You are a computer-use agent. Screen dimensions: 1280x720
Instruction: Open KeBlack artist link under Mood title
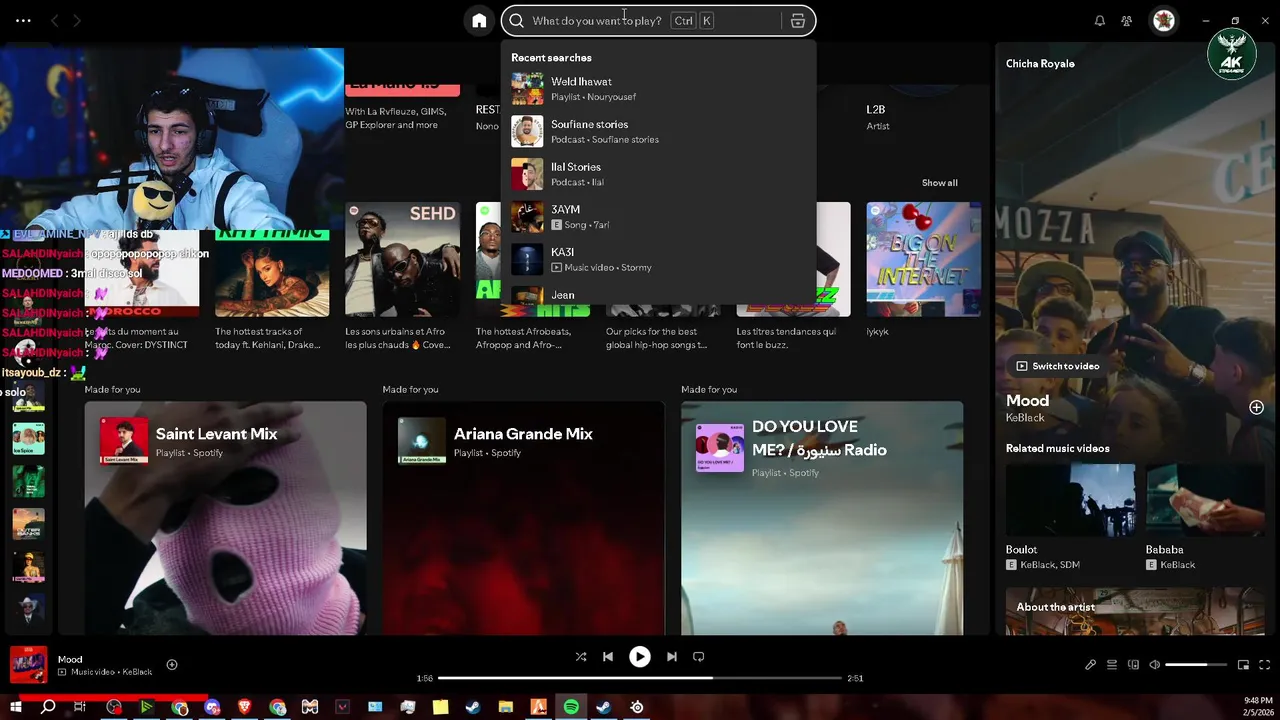point(1025,418)
